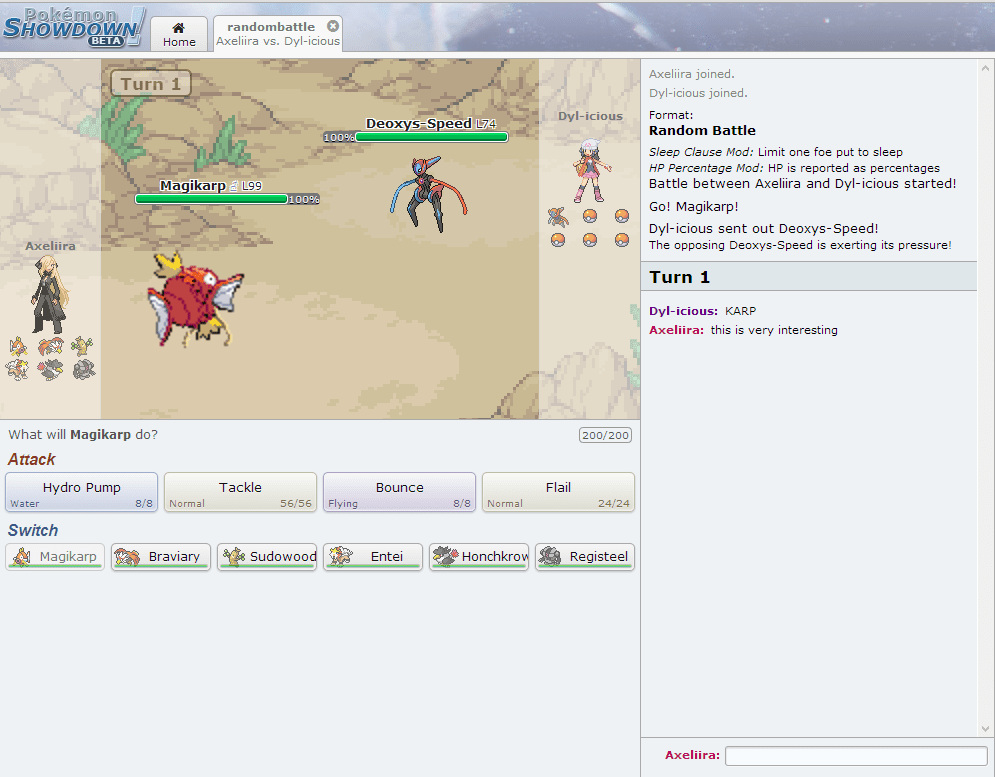Click Axeliira's Sudowoodo team icon
995x777 pixels.
[83, 346]
